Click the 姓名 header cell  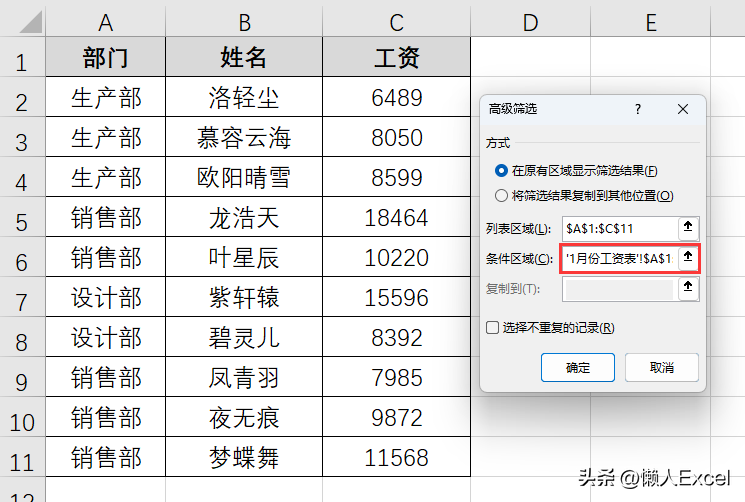pos(244,57)
